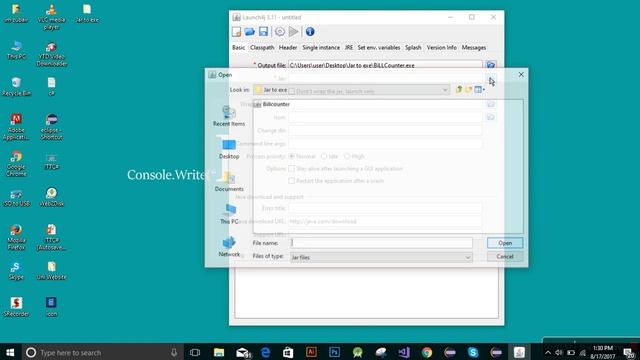Switch to the Header tab

288,48
